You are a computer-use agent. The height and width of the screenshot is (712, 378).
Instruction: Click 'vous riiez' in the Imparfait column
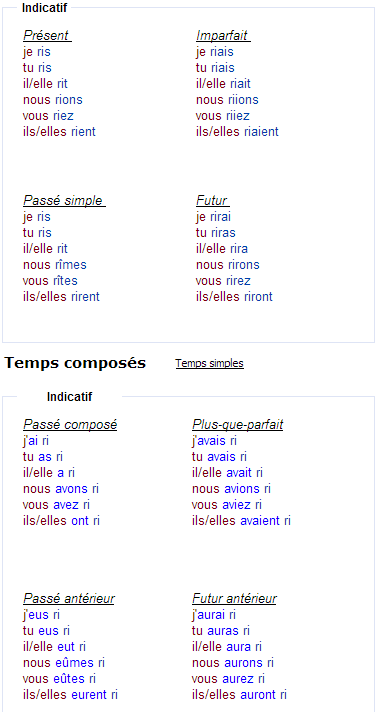click(223, 116)
